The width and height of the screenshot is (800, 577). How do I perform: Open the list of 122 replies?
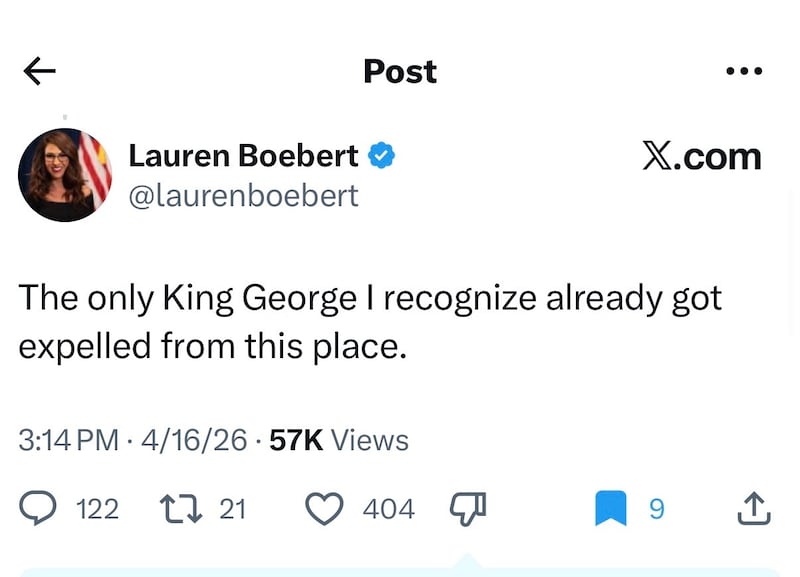point(97,509)
